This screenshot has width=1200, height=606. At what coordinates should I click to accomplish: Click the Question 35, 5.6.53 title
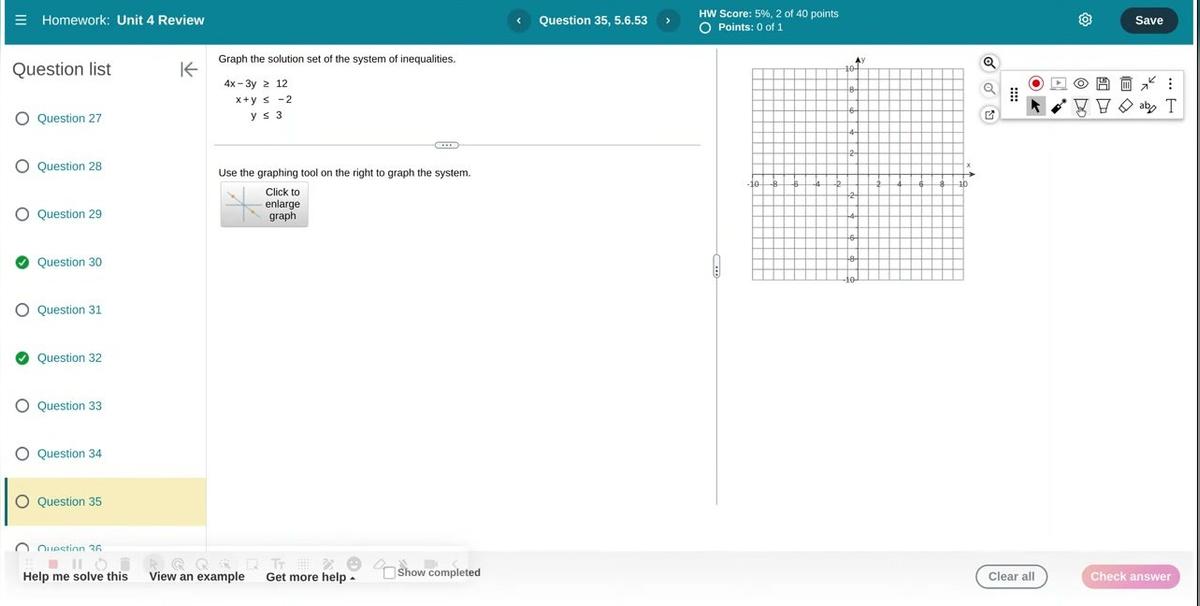593,20
